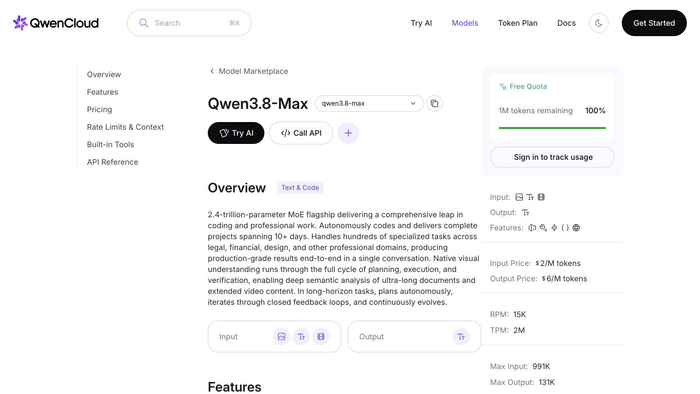Copy model ID with the copy icon
This screenshot has width=700, height=394.
pyautogui.click(x=434, y=104)
